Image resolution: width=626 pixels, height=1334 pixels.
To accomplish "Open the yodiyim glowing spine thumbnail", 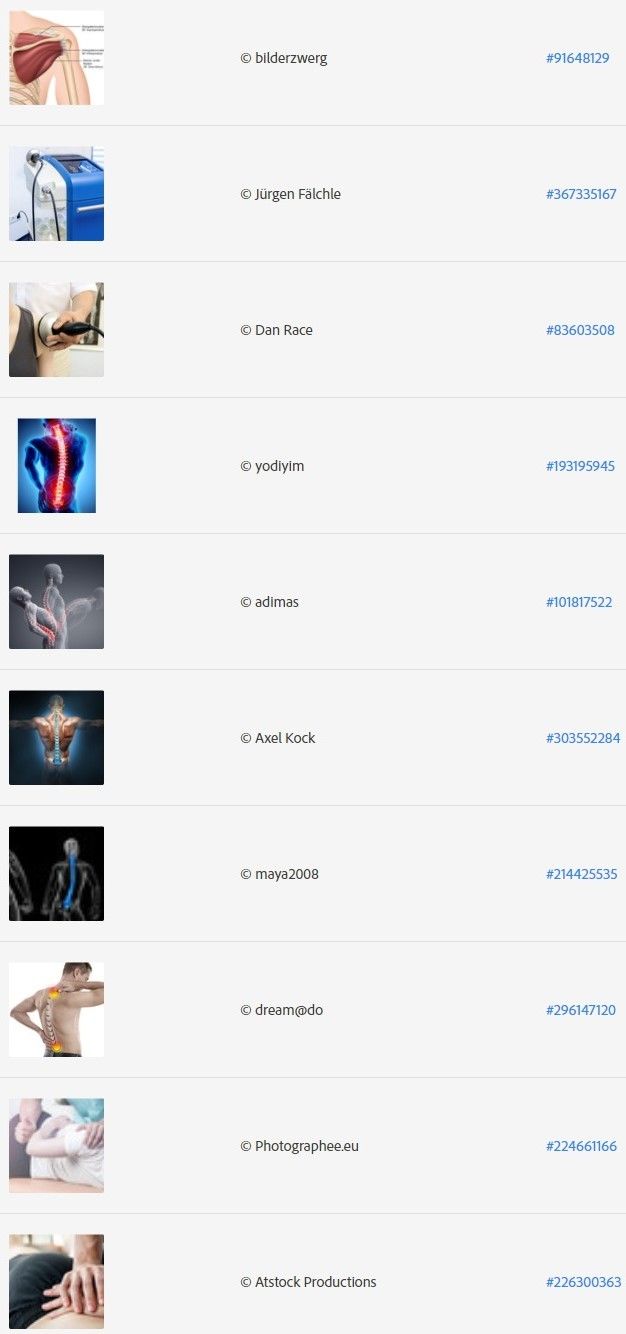I will 56,466.
